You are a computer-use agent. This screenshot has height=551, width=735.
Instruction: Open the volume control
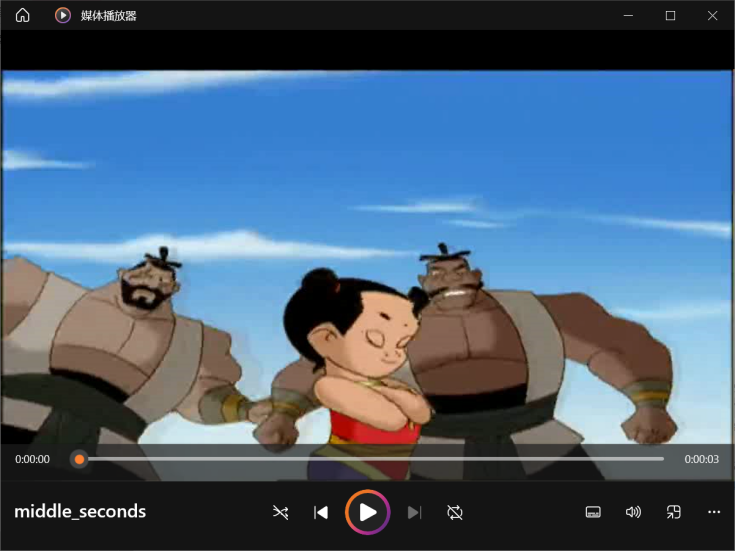pyautogui.click(x=633, y=512)
